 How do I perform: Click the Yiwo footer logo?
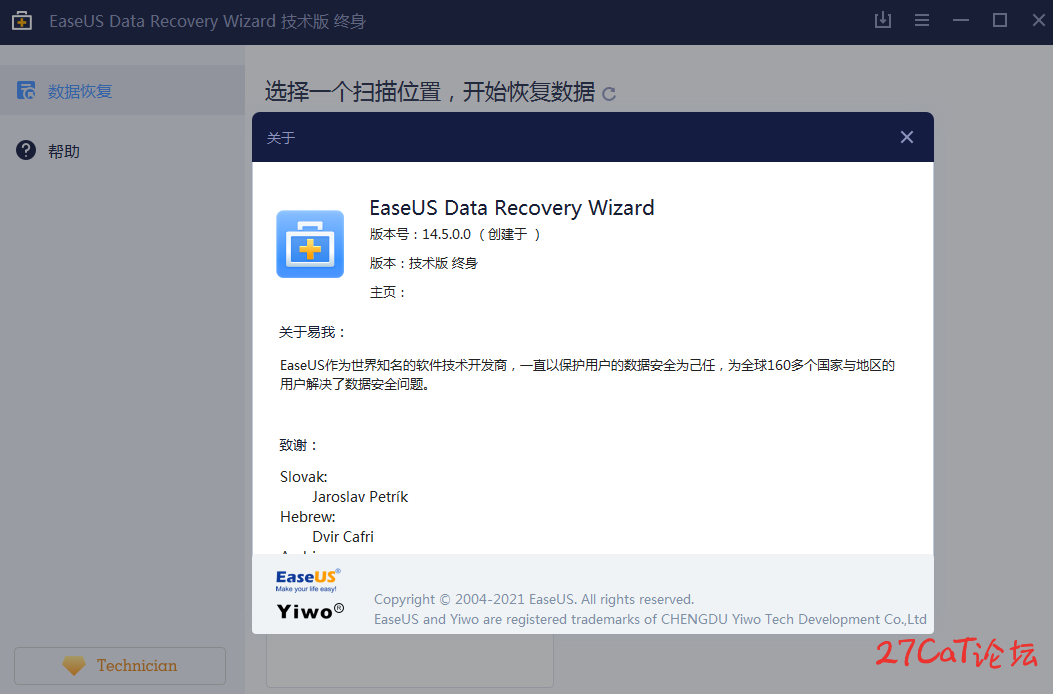pos(310,611)
